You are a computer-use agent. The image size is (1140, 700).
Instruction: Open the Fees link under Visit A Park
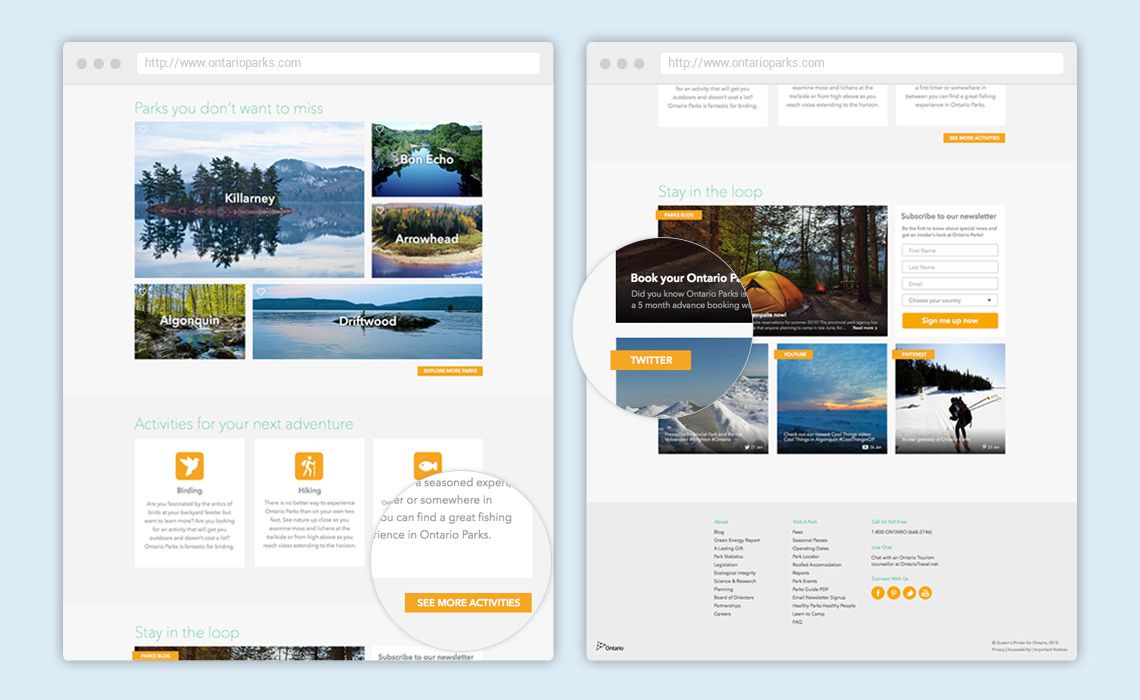click(x=798, y=532)
